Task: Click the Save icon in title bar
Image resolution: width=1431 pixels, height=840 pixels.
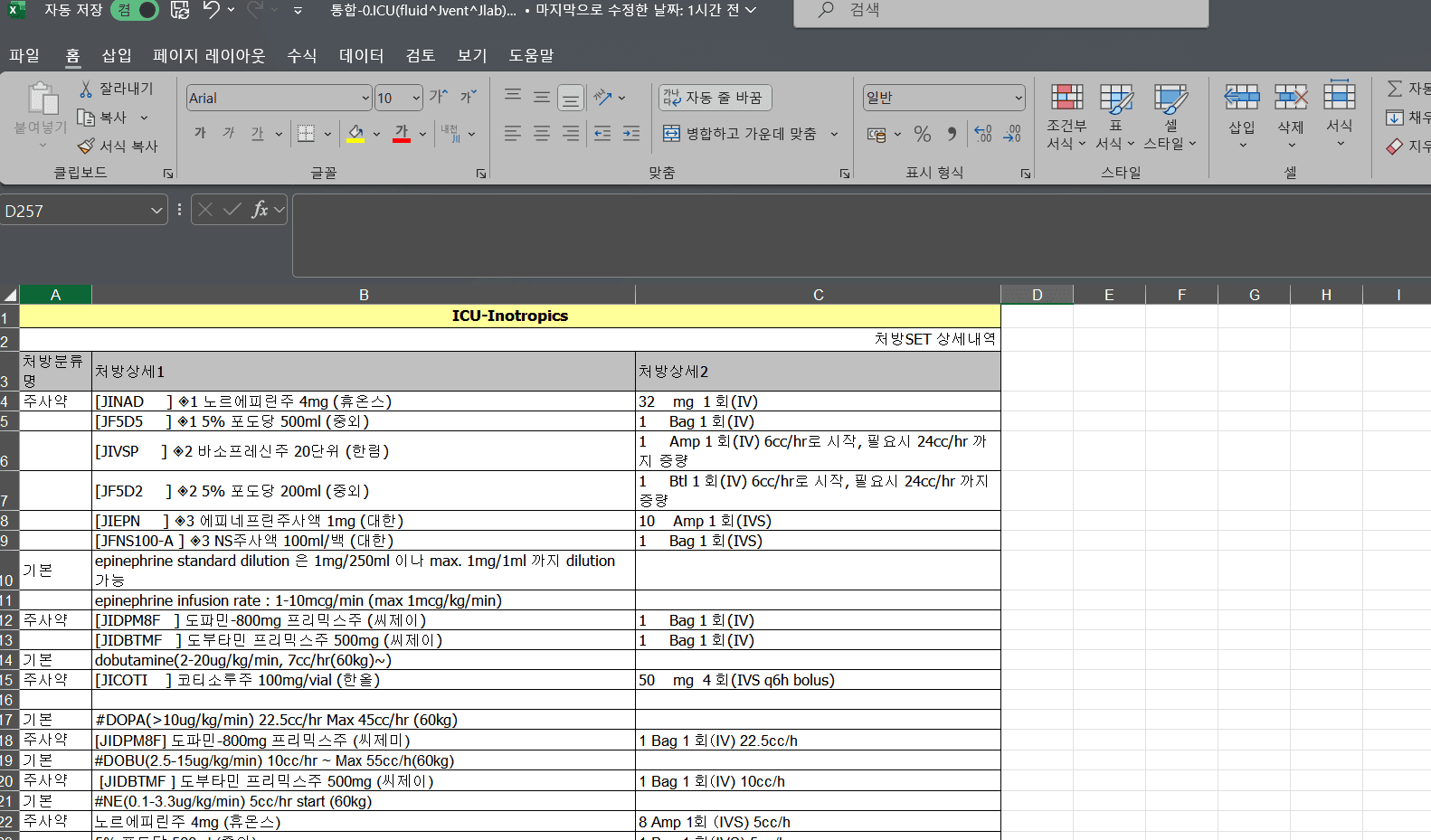Action: tap(180, 10)
